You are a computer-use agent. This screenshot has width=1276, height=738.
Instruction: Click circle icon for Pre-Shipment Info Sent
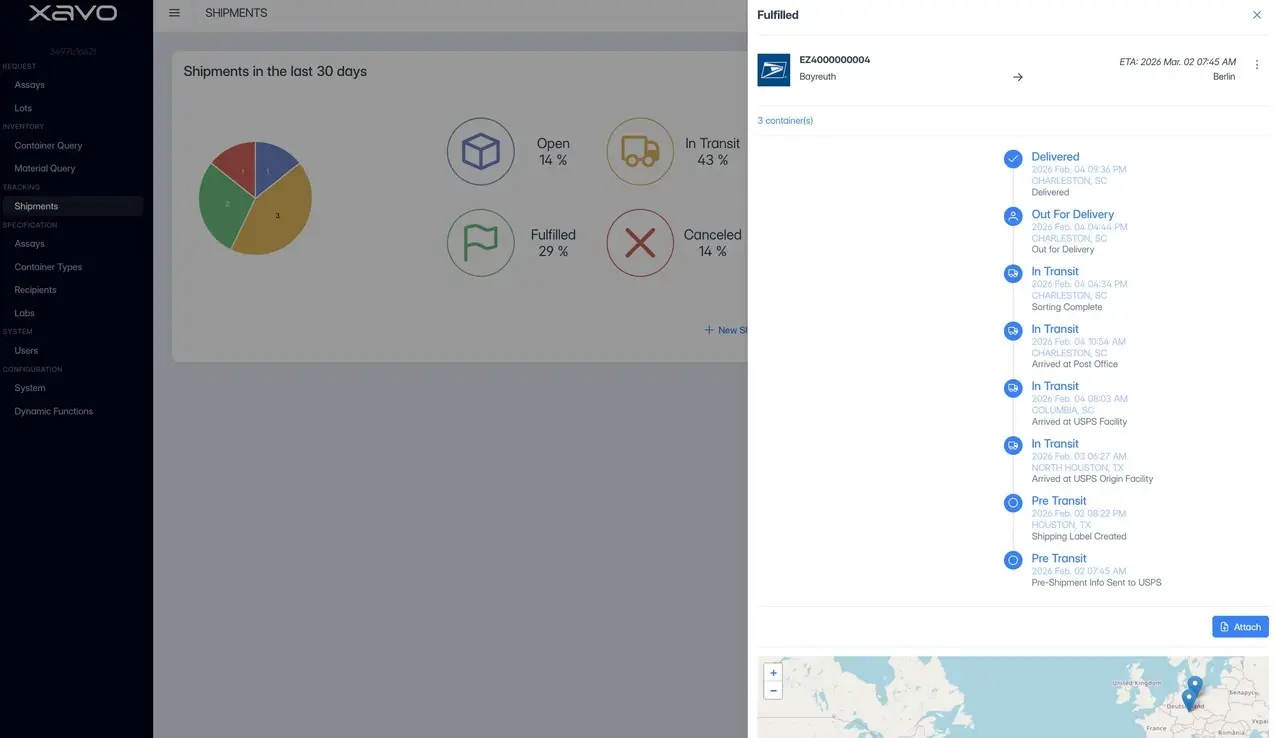pyautogui.click(x=1013, y=560)
